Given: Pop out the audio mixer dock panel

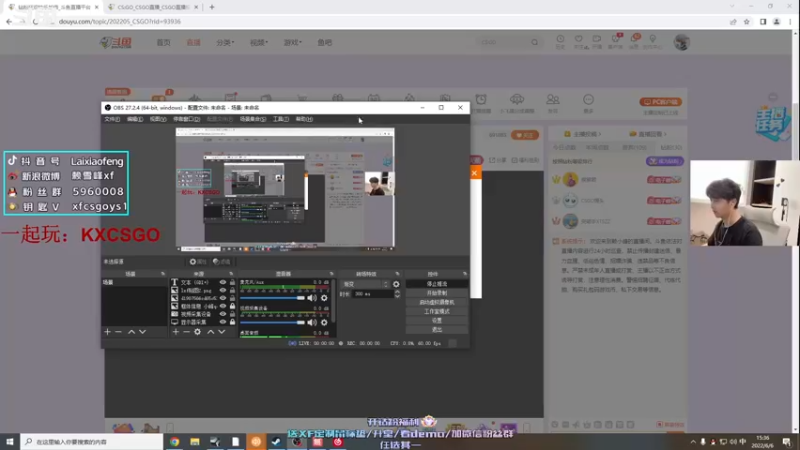Looking at the screenshot, I should click(331, 274).
